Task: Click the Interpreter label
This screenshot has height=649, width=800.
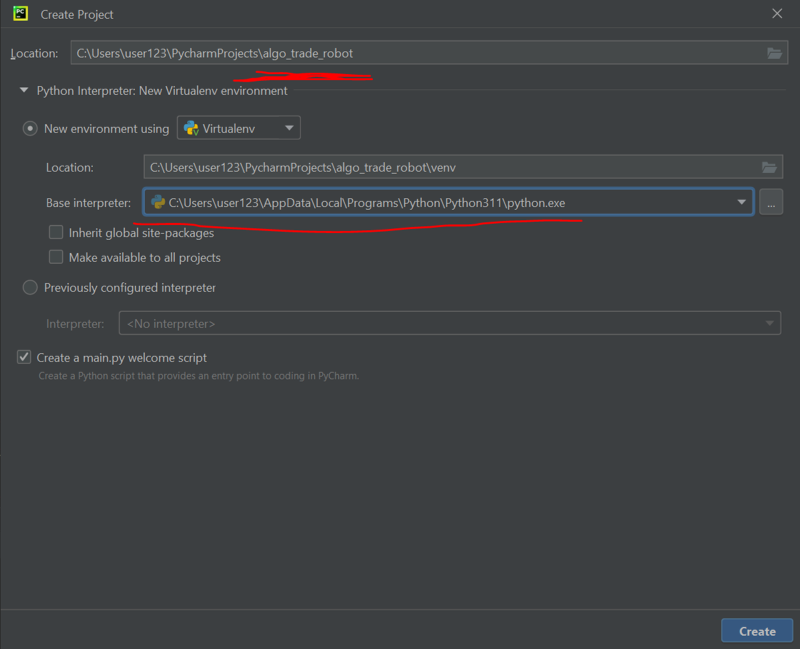Action: (x=75, y=324)
